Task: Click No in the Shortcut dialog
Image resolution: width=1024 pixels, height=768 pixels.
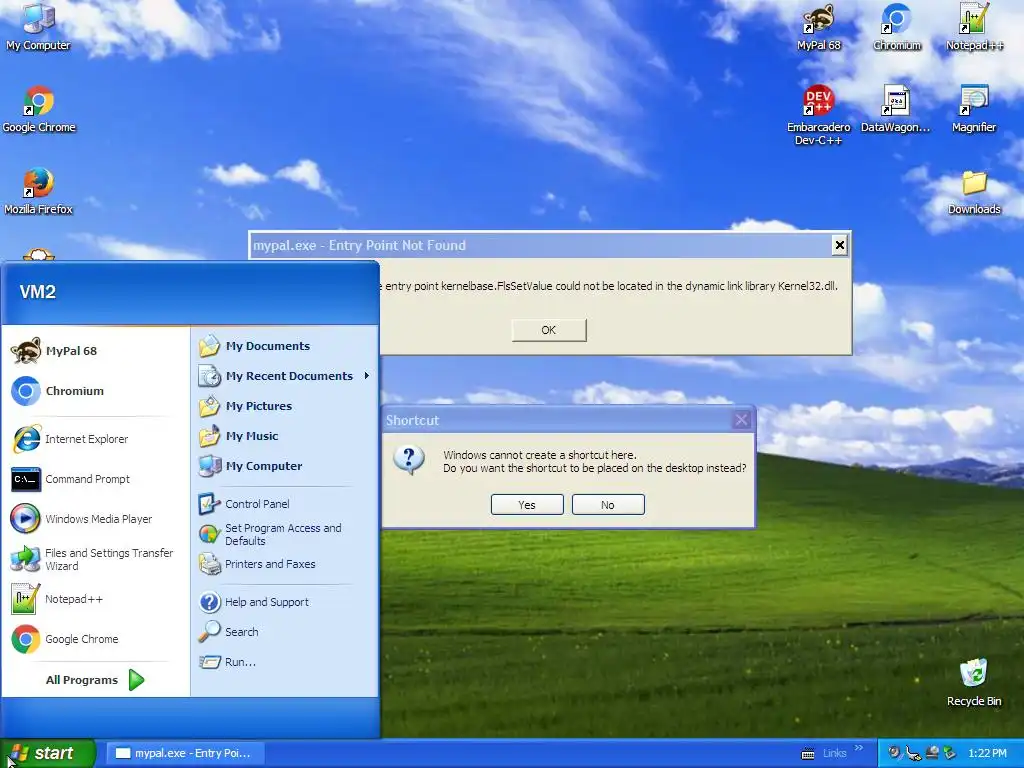Action: pos(608,505)
